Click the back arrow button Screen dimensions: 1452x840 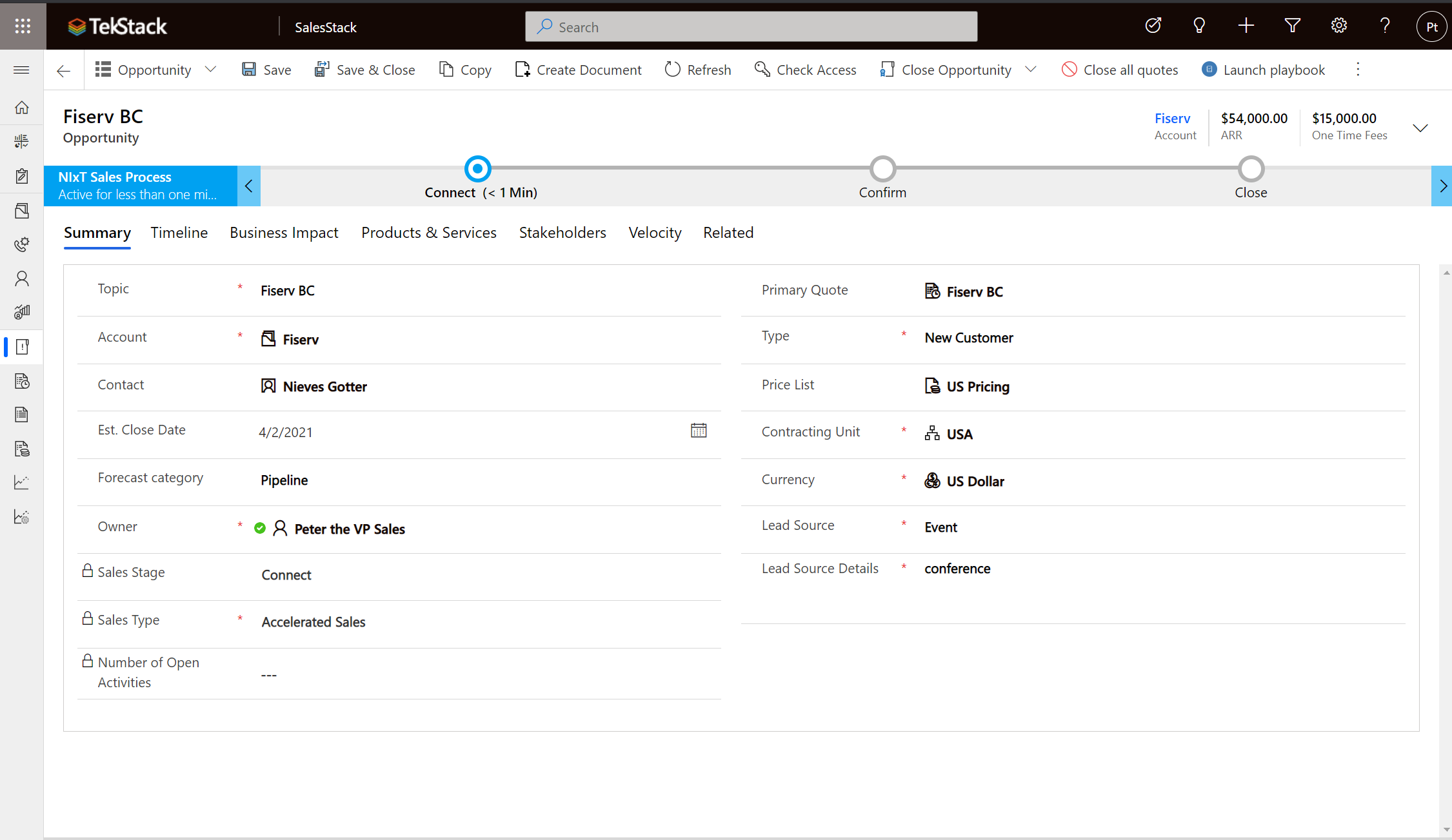point(63,70)
